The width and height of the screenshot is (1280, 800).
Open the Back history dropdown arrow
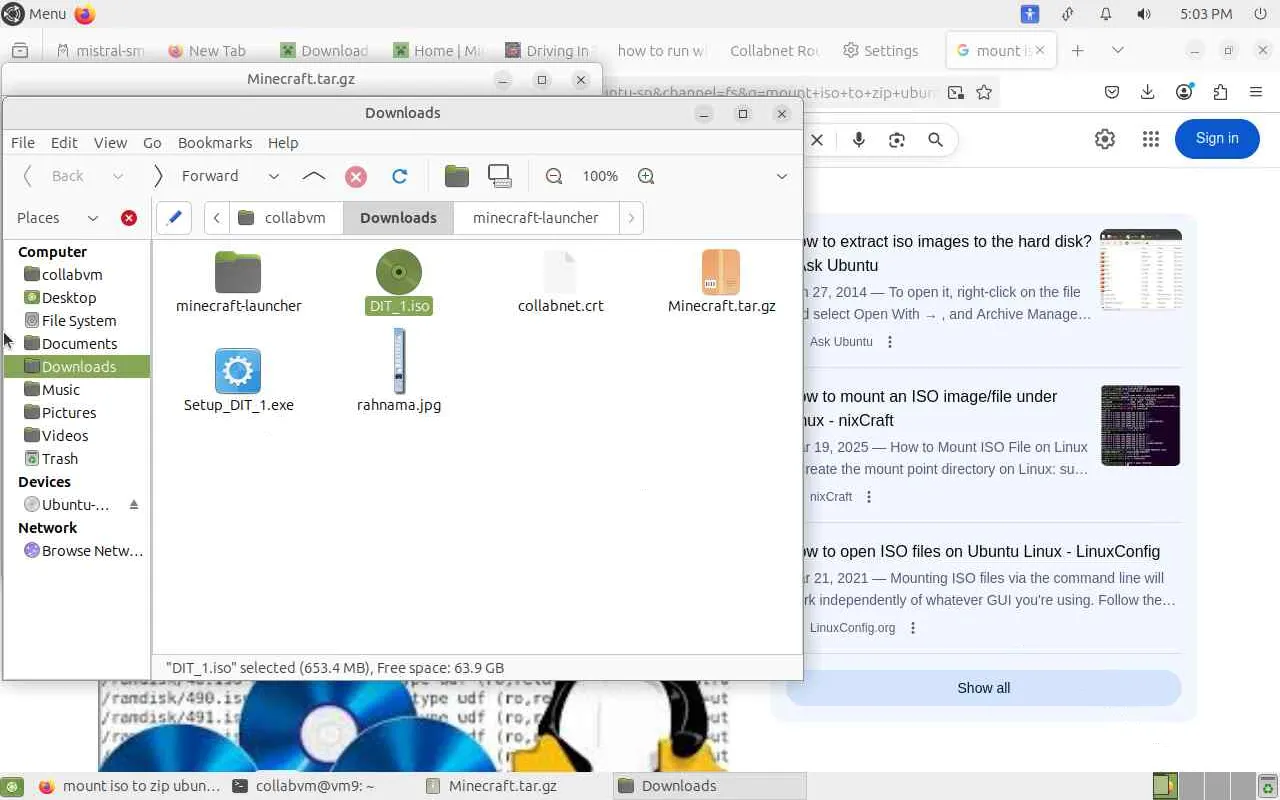118,176
